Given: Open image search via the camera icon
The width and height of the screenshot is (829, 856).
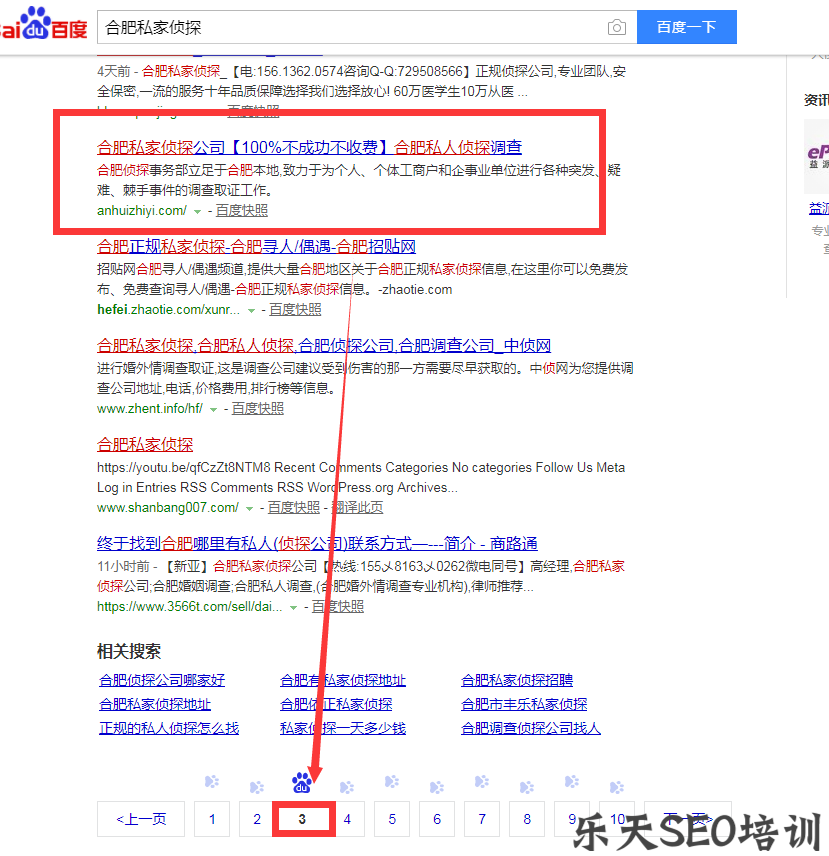Looking at the screenshot, I should pyautogui.click(x=616, y=27).
